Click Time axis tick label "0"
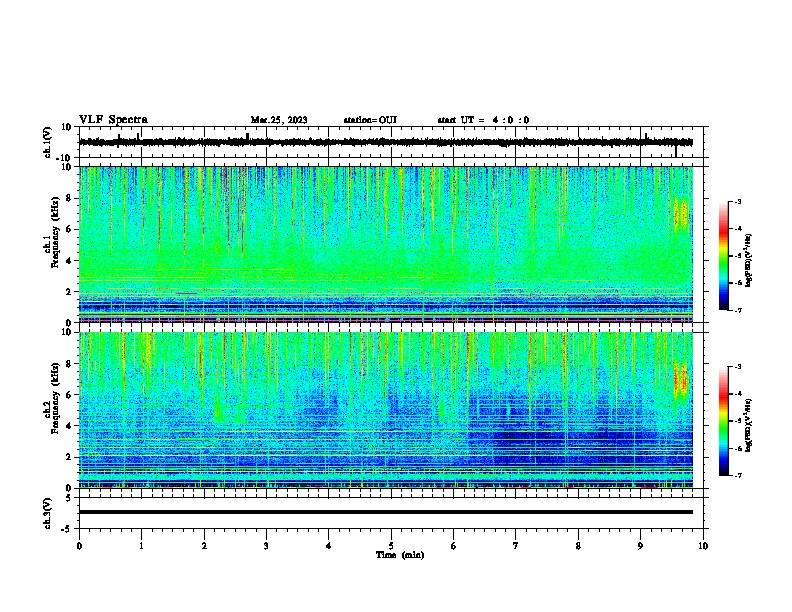 (79, 546)
